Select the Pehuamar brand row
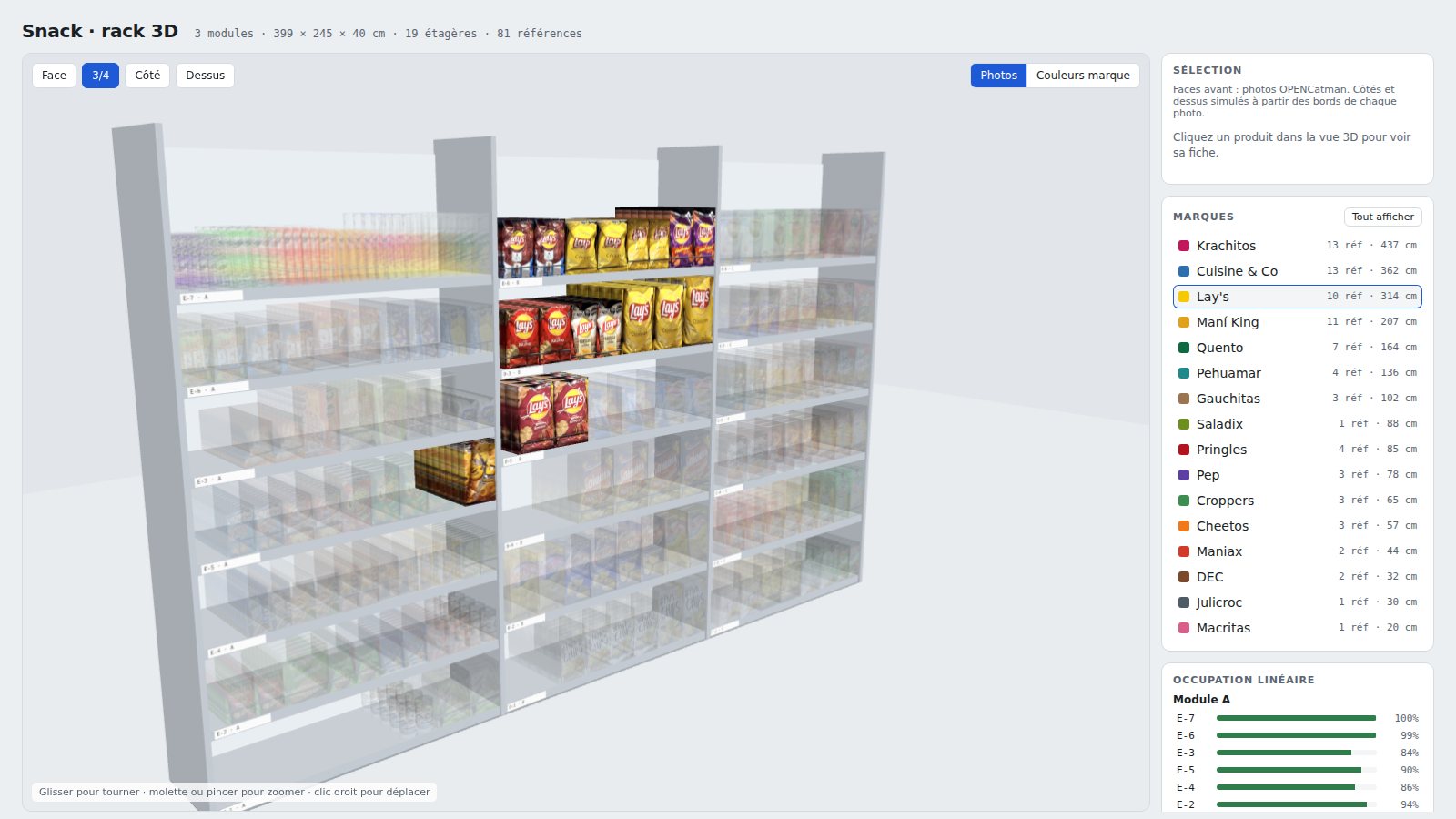 click(x=1298, y=373)
